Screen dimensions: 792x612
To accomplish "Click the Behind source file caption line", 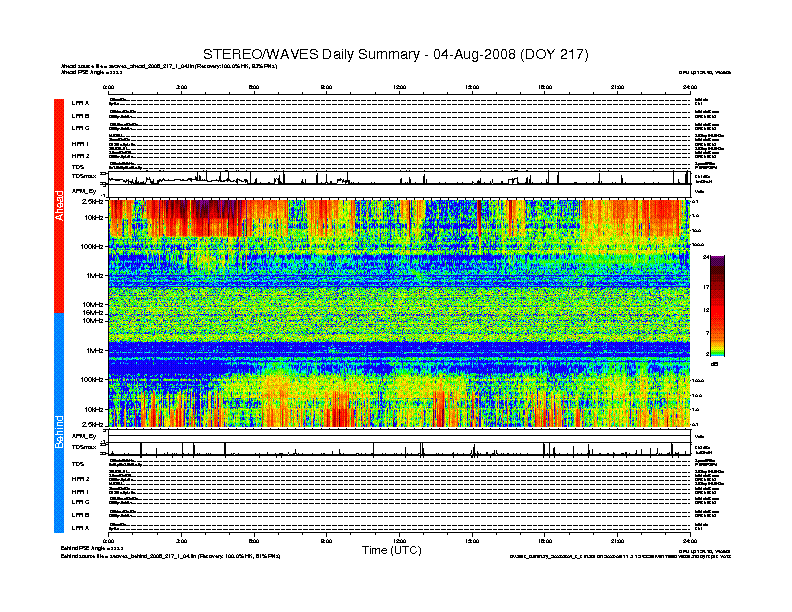I will pyautogui.click(x=171, y=556).
